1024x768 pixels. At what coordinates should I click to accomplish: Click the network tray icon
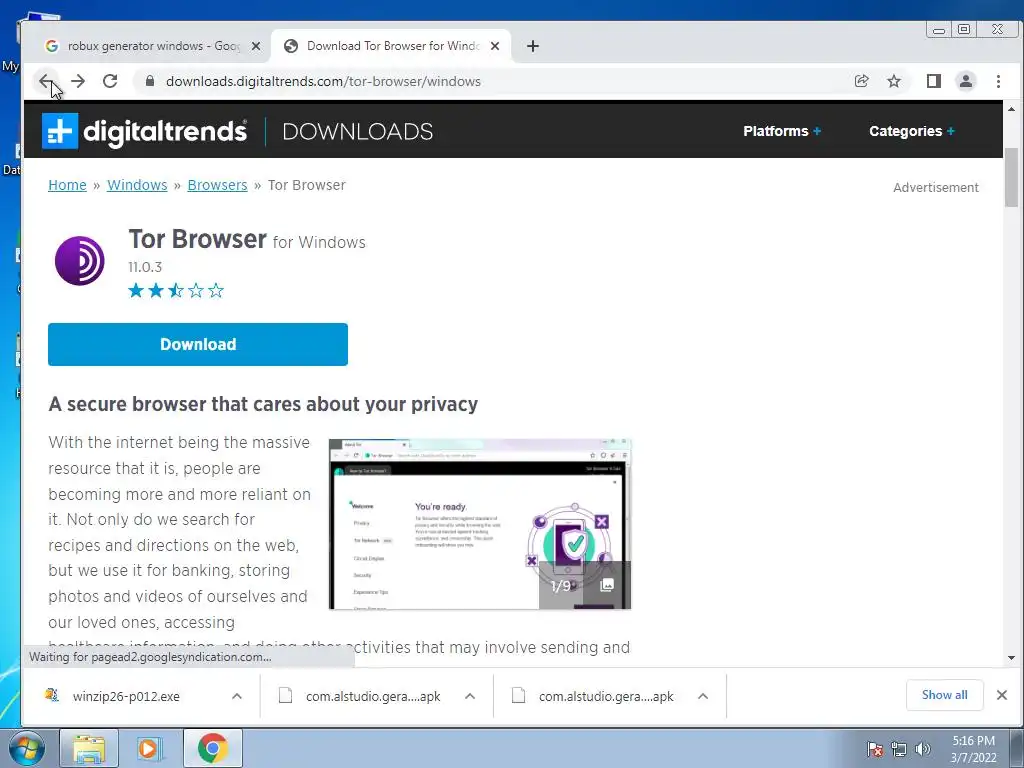pyautogui.click(x=899, y=749)
